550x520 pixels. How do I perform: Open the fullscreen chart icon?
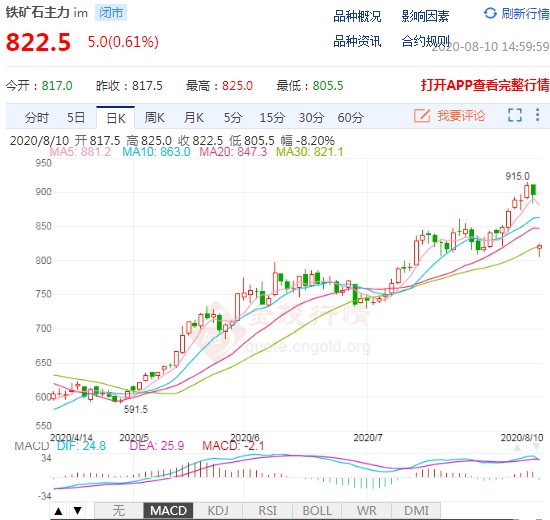pos(515,115)
